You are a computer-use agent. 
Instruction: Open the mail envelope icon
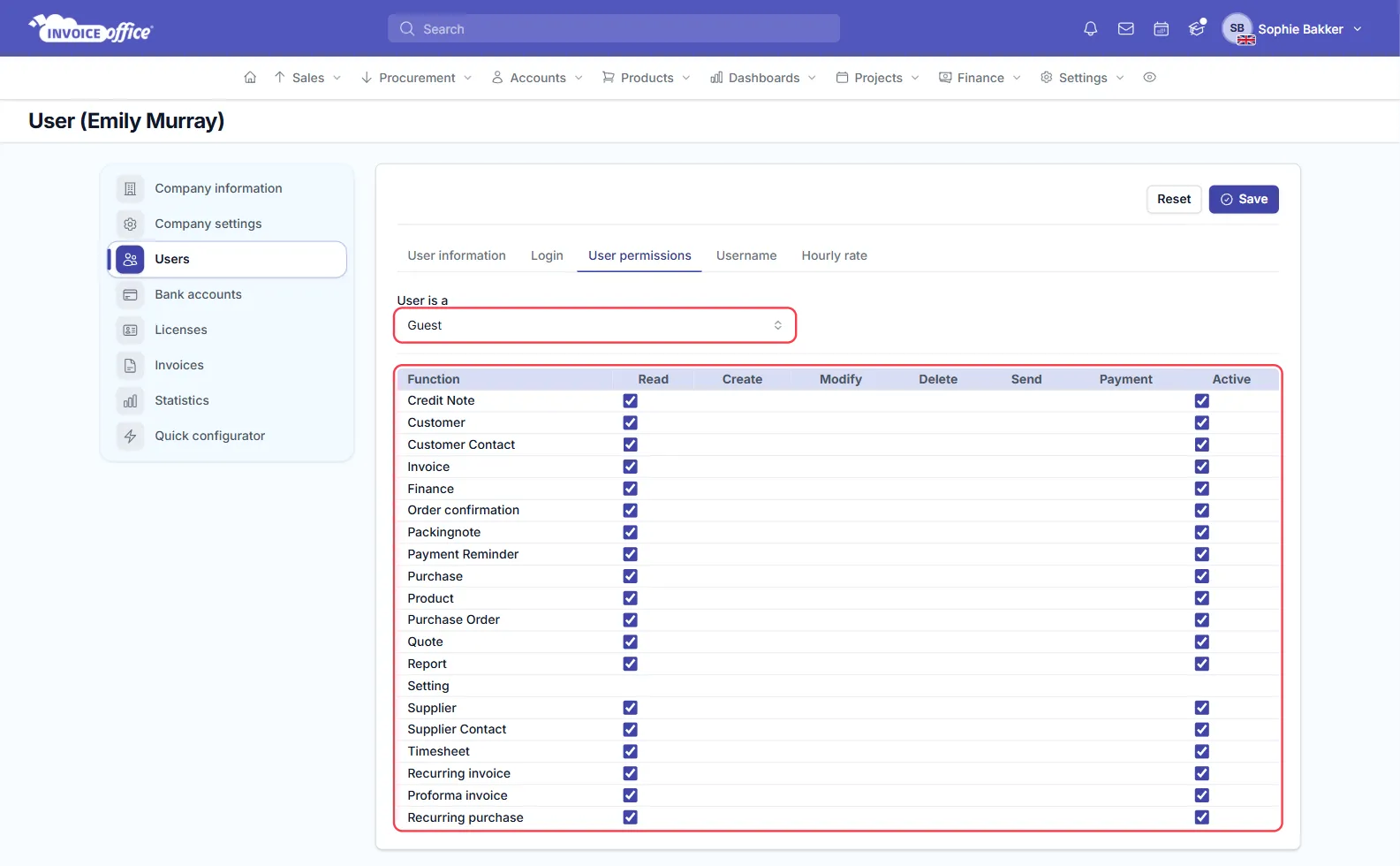(x=1125, y=29)
